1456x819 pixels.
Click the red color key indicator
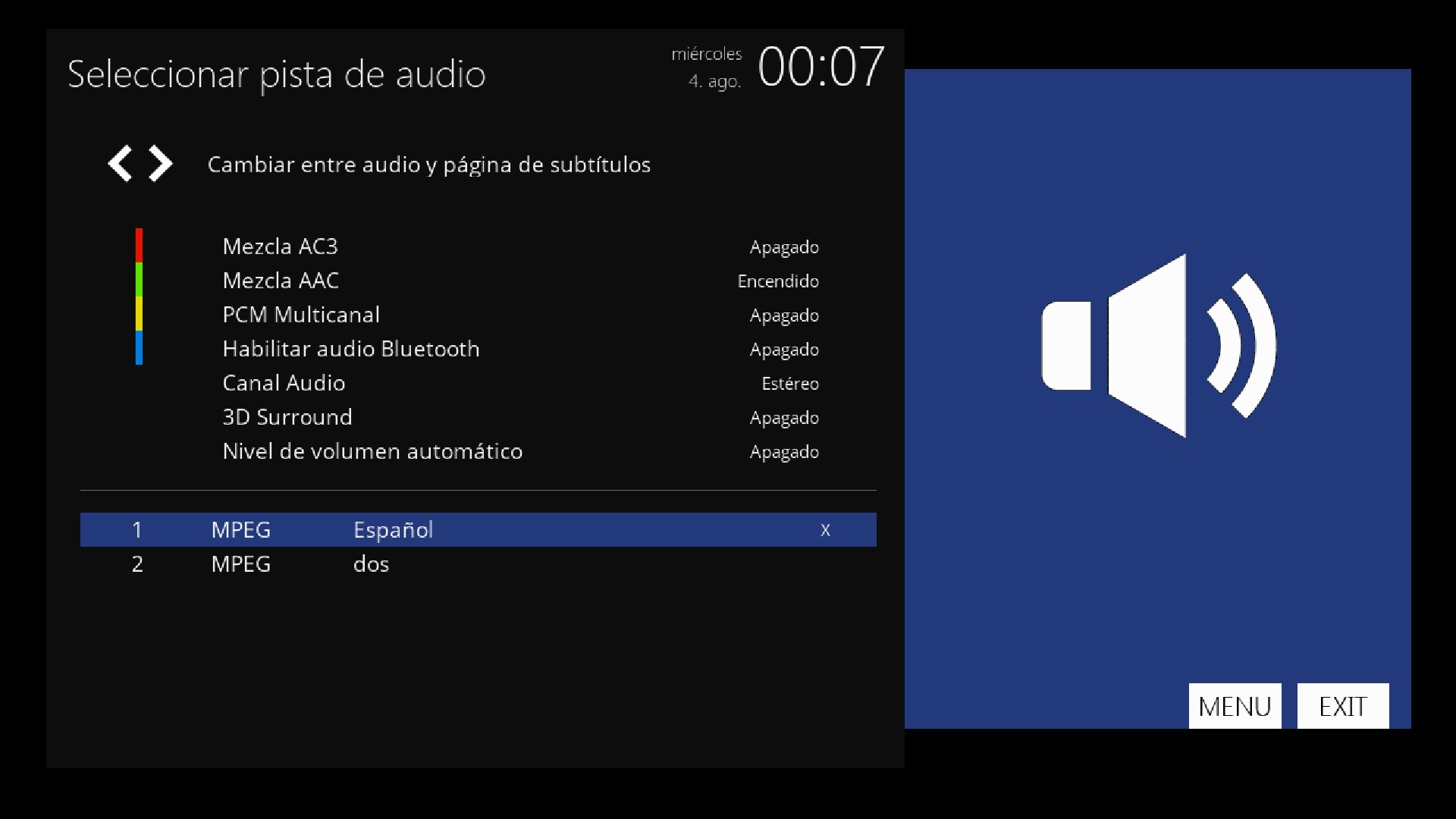[x=139, y=245]
